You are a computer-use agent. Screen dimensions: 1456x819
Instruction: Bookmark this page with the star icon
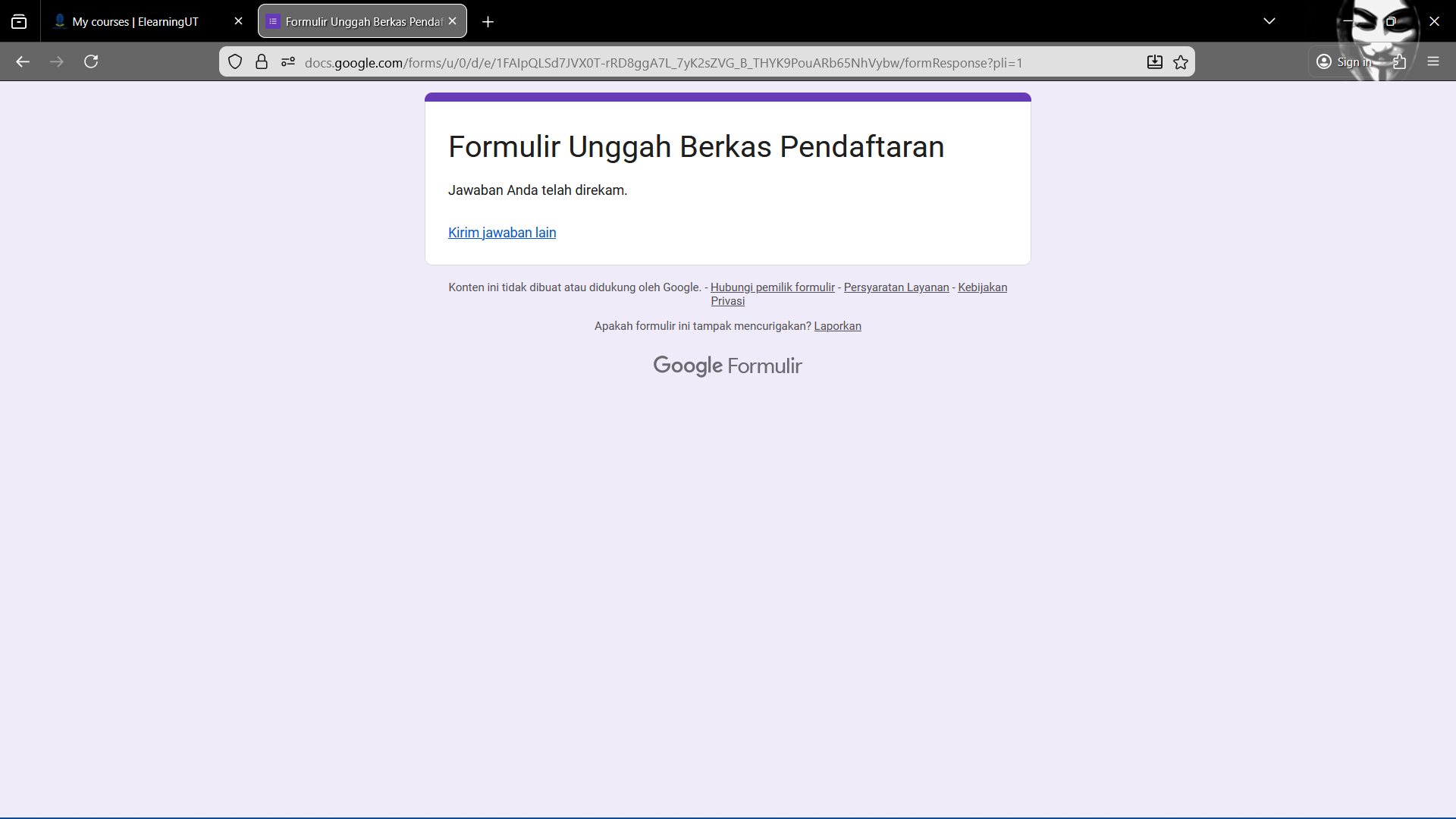[x=1181, y=62]
